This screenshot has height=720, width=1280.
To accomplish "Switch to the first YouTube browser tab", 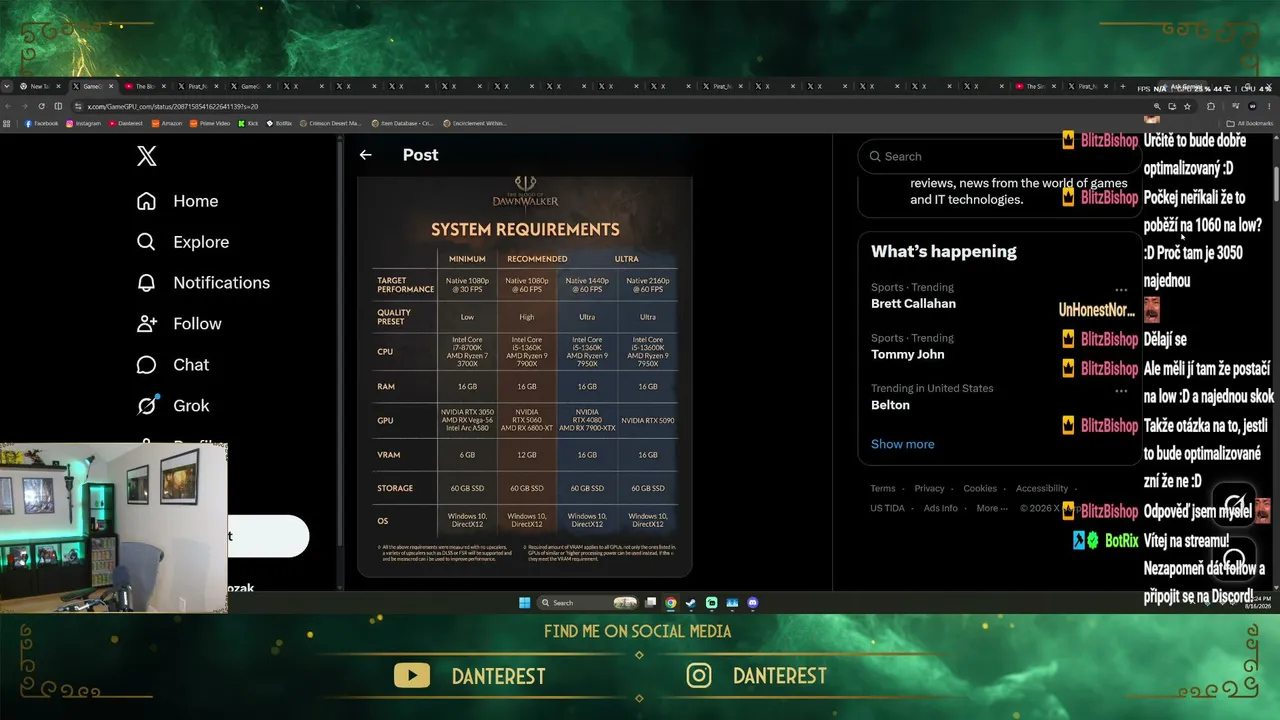I will pos(145,86).
